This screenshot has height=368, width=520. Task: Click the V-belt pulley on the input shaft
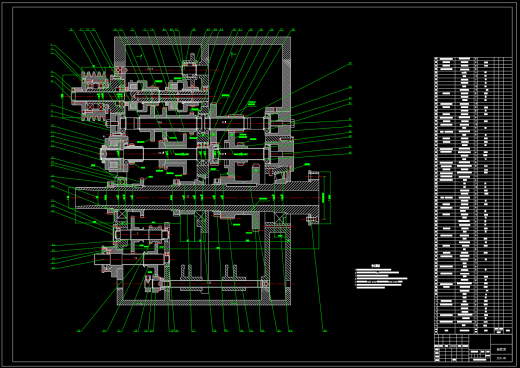pyautogui.click(x=94, y=96)
